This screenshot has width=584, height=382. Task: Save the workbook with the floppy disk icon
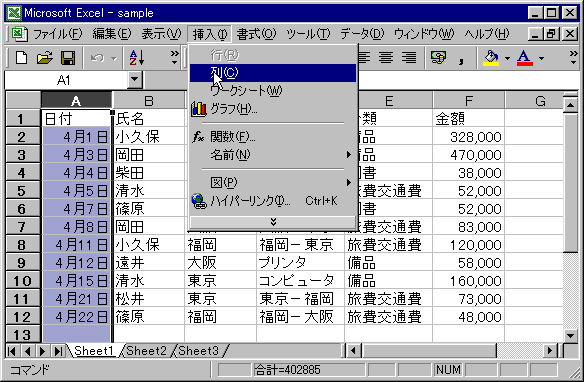tap(68, 58)
